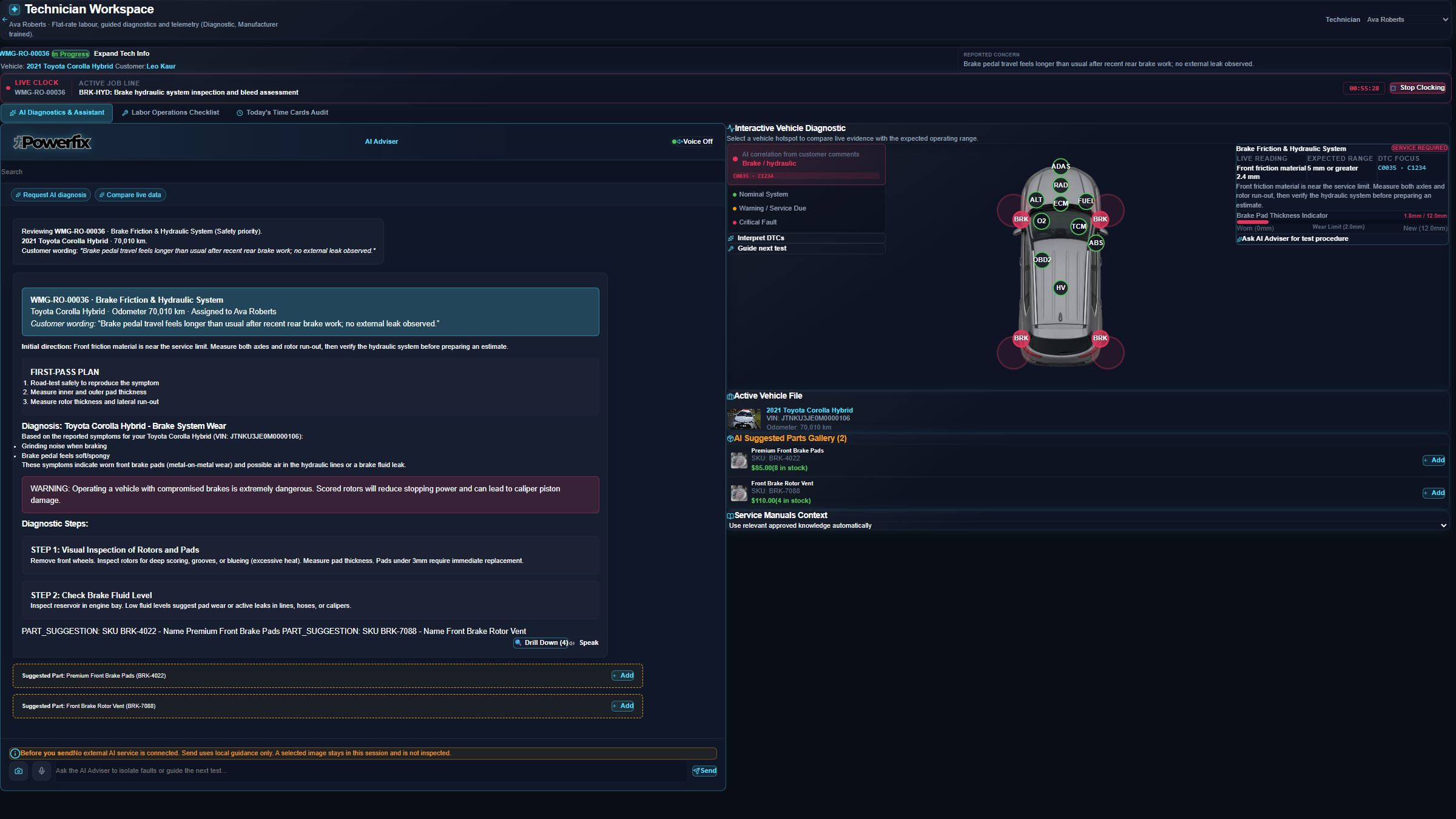Click the Nominal System legend entry
This screenshot has height=819, width=1456.
(760, 194)
